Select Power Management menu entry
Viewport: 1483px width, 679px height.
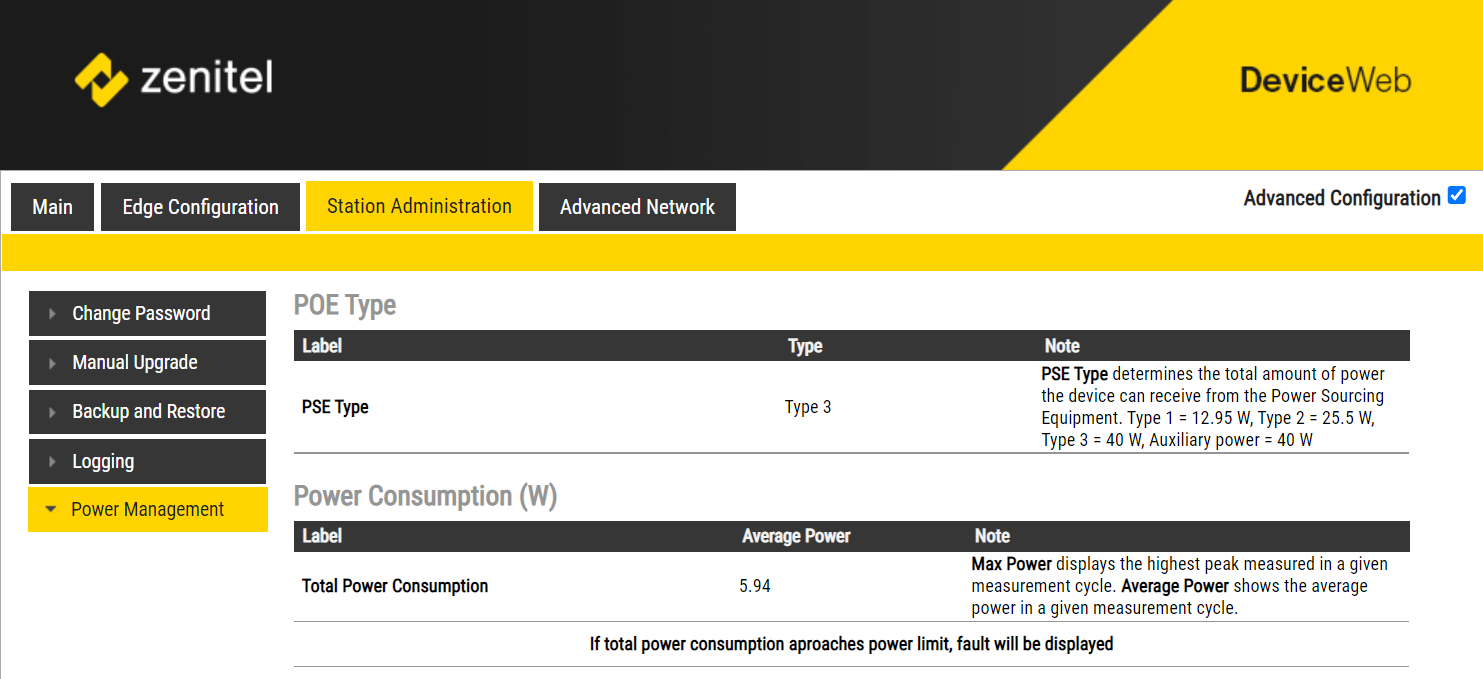147,509
